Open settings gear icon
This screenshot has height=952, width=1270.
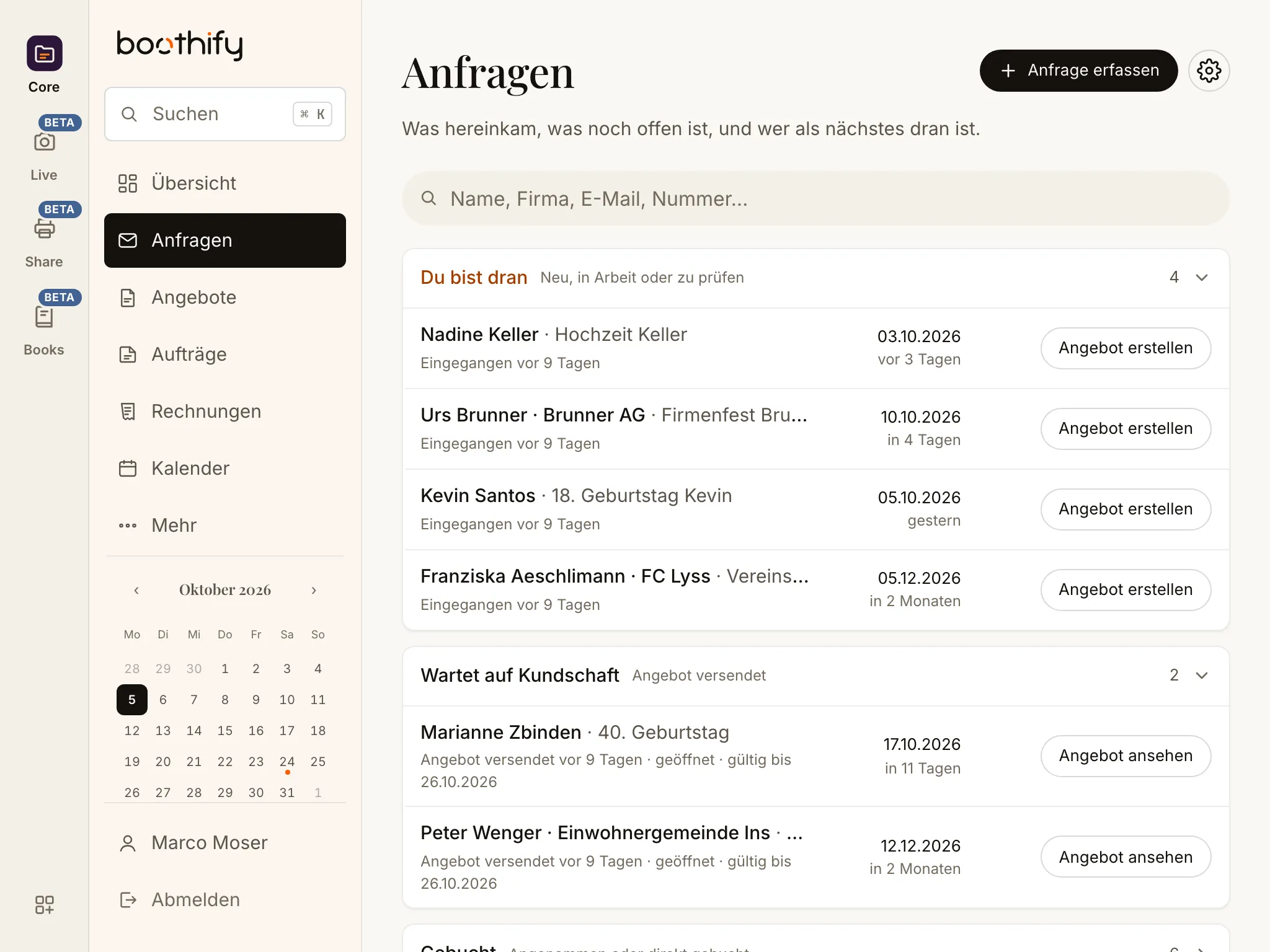point(1209,71)
